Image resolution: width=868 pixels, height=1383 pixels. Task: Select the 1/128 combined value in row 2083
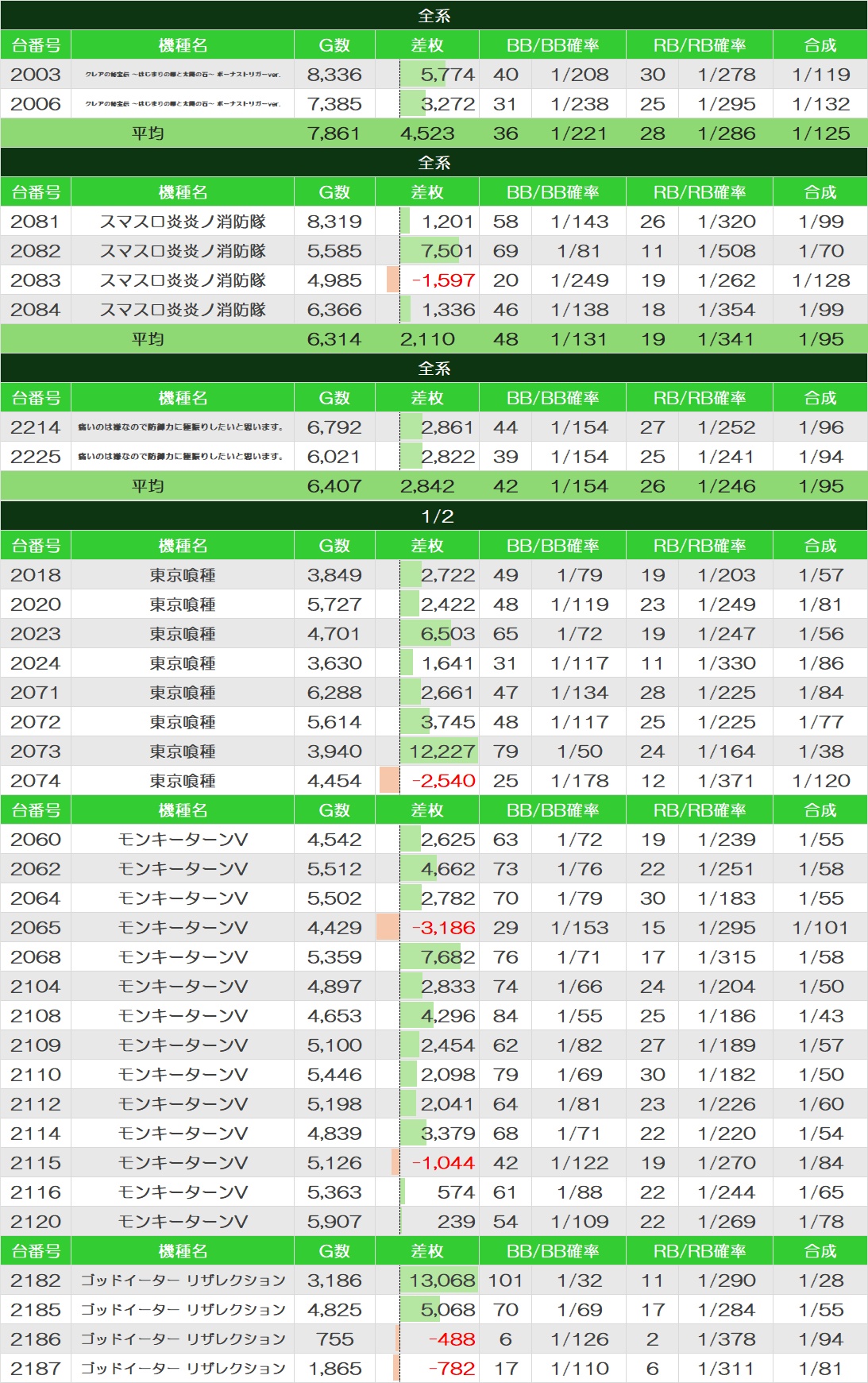[820, 280]
